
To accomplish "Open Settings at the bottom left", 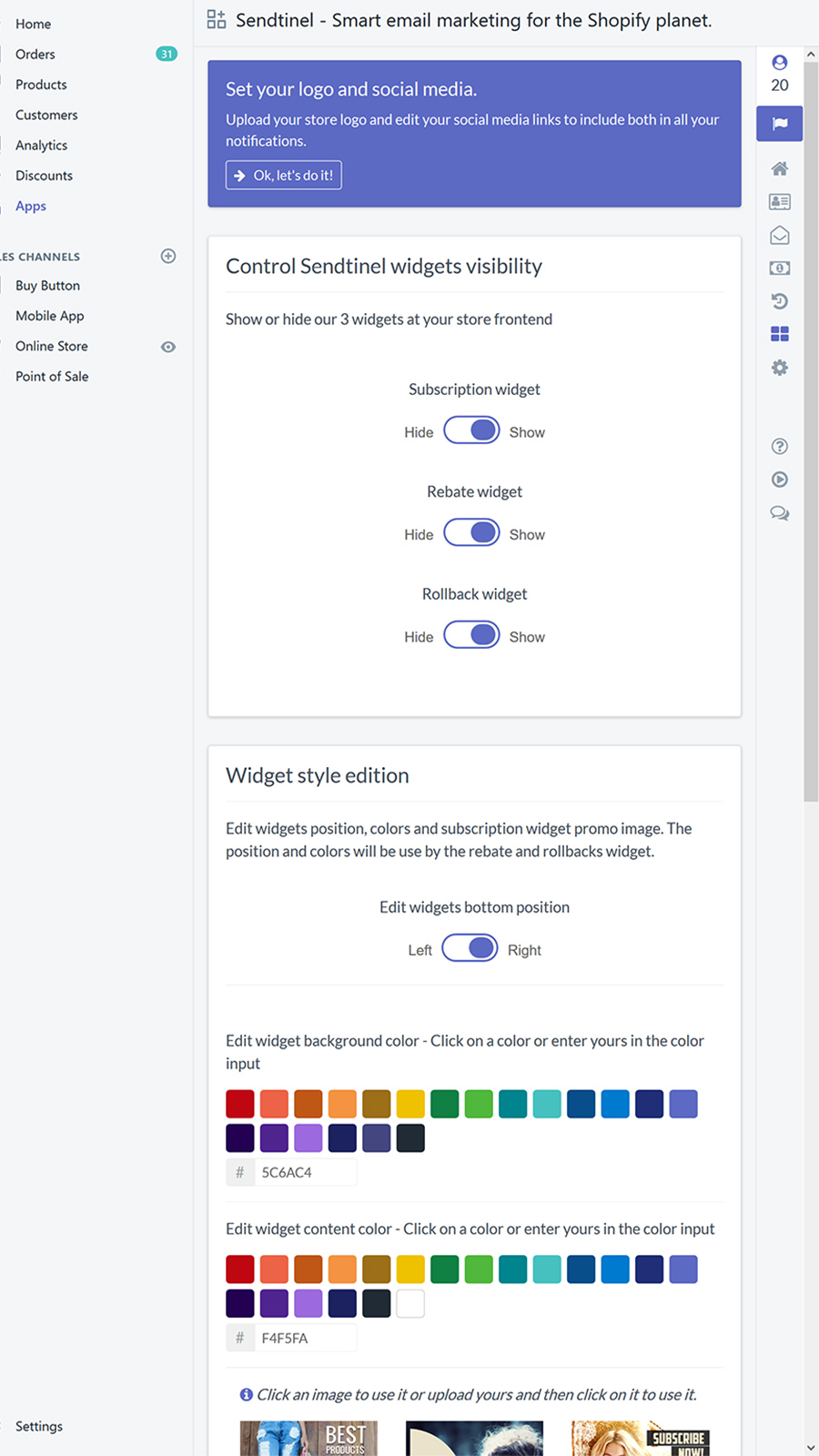I will [39, 1426].
